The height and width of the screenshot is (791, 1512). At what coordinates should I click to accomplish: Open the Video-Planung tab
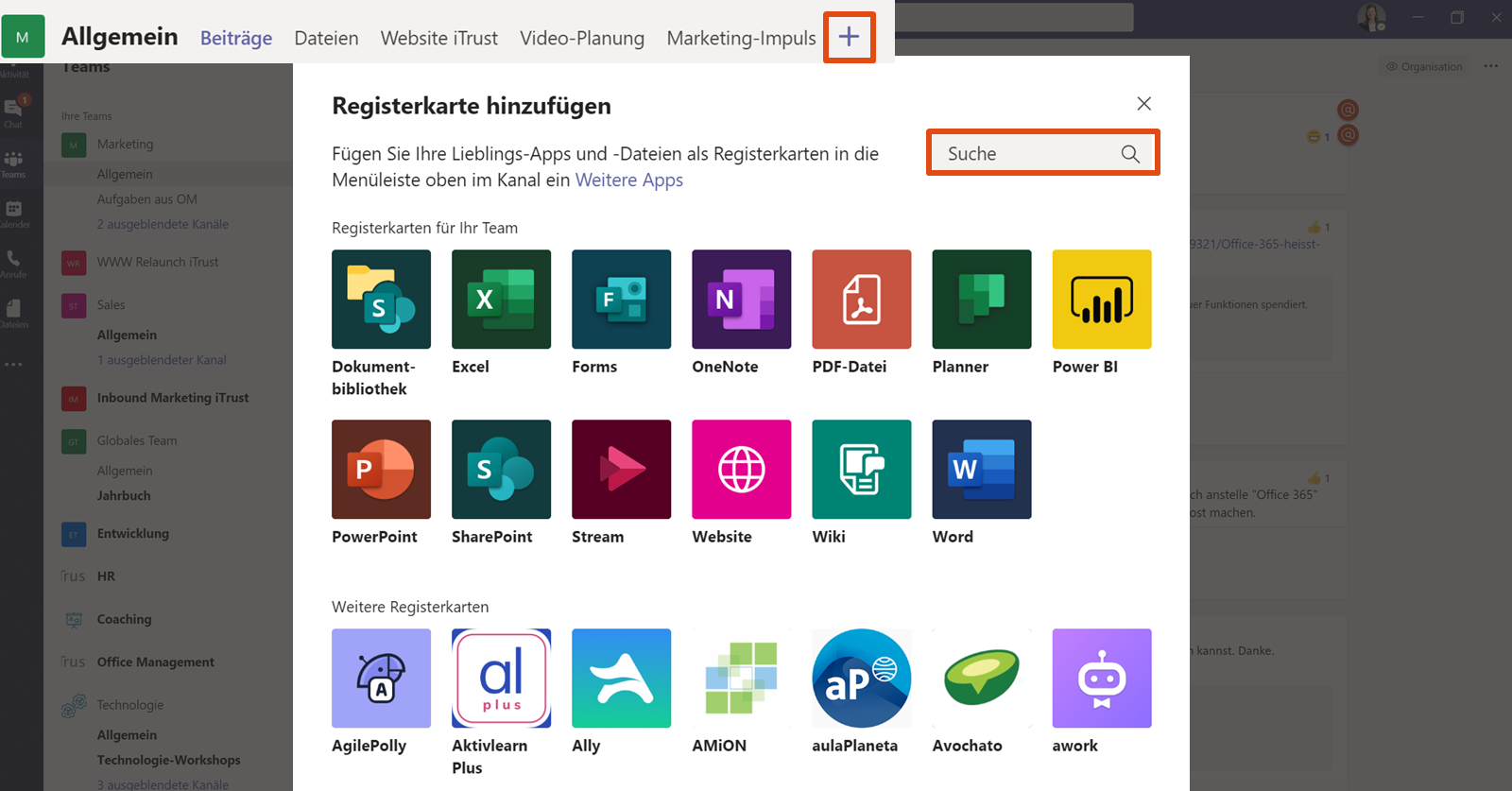pyautogui.click(x=581, y=39)
